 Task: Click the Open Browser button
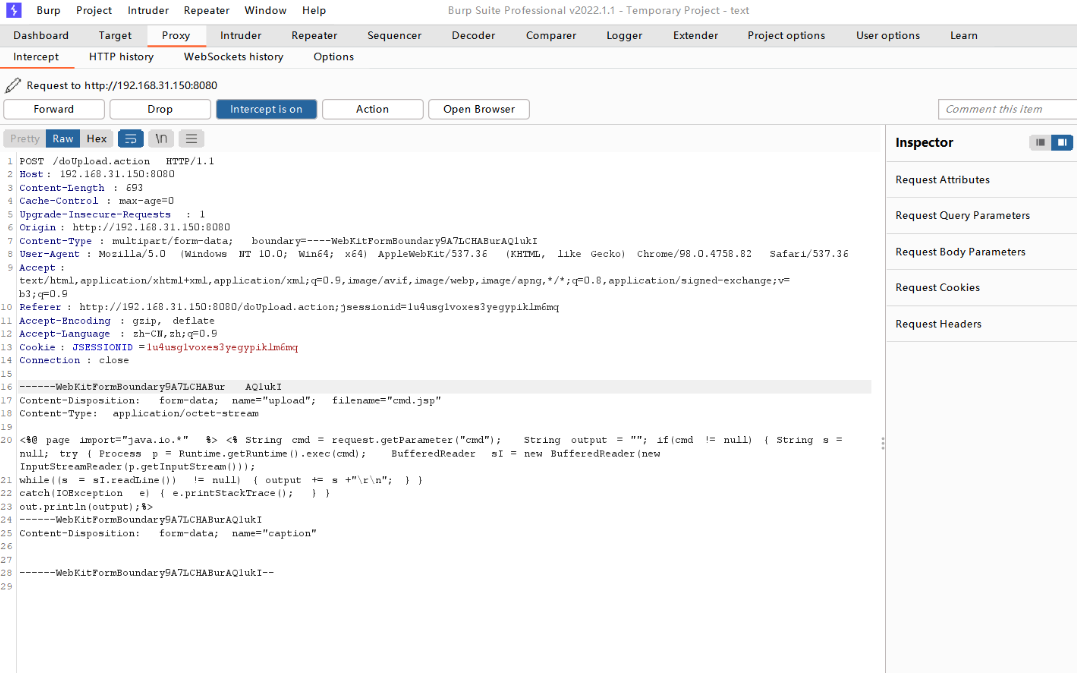tap(479, 109)
